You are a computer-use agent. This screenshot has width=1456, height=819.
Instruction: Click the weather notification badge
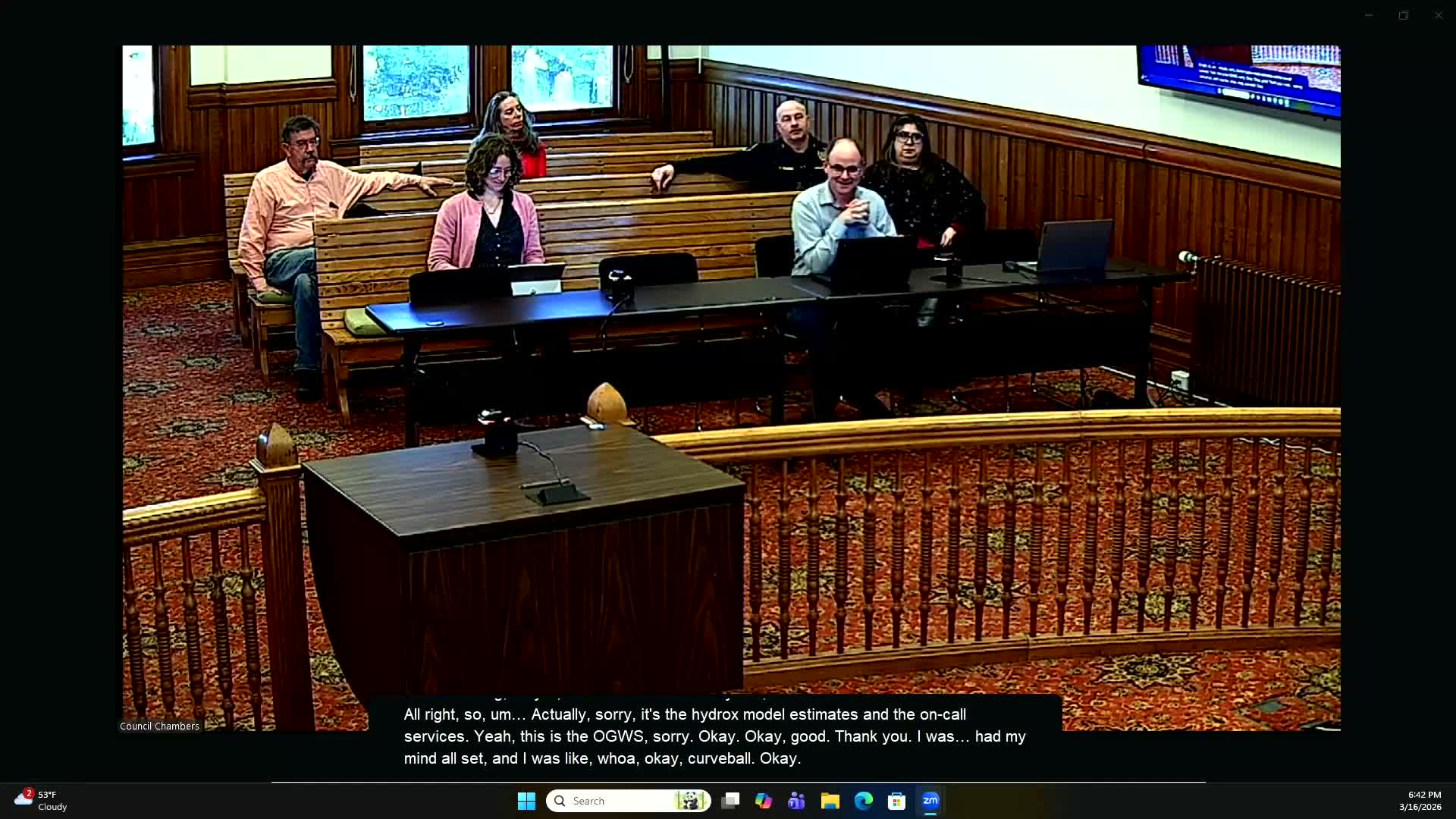point(29,793)
